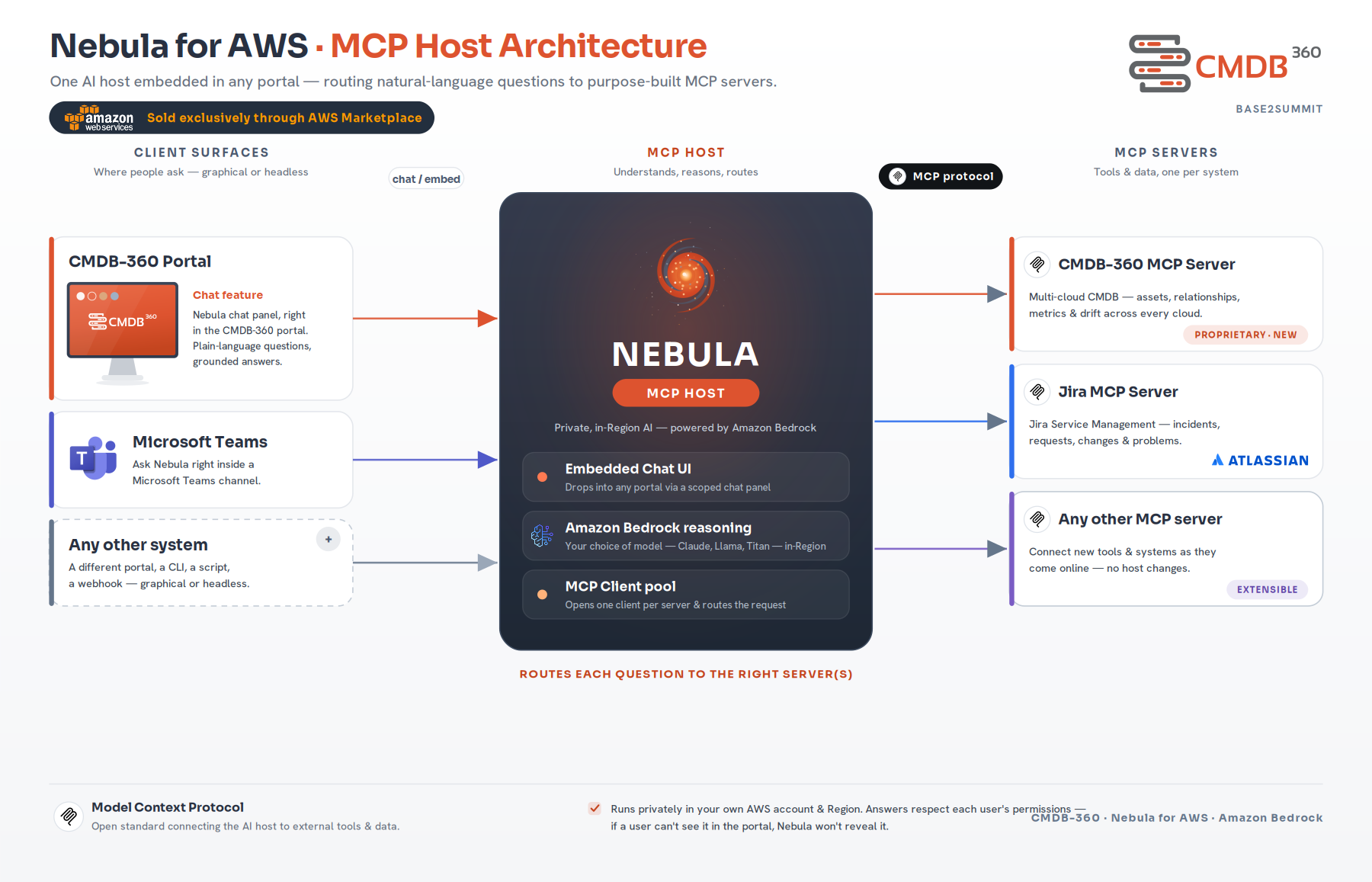The width and height of the screenshot is (1372, 882).
Task: Click the chat / embed pill label
Action: point(426,179)
